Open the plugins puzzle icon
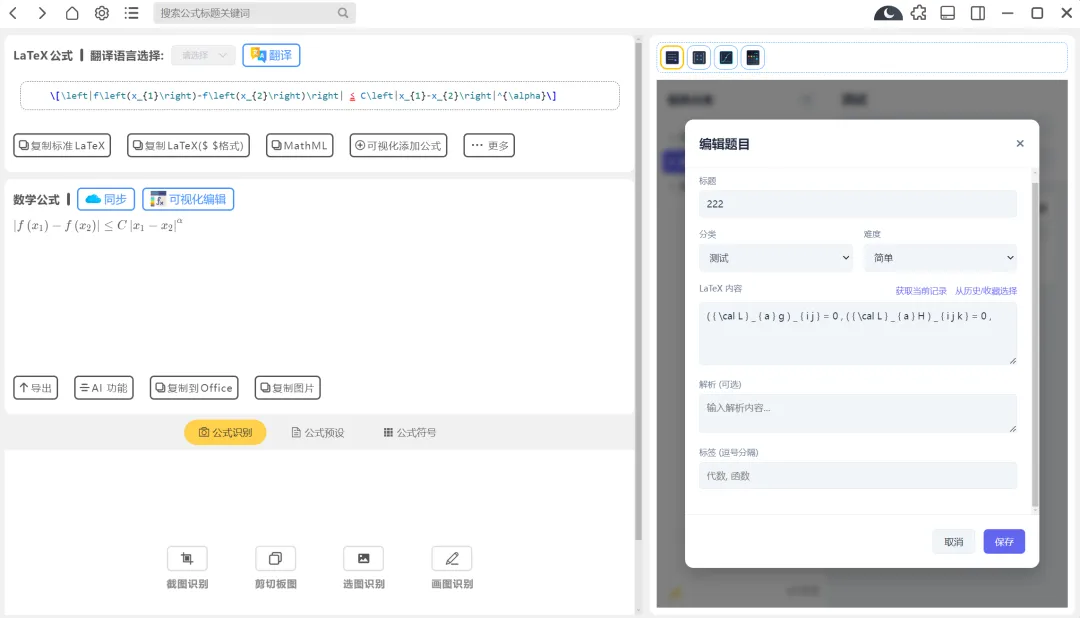The image size is (1080, 618). (x=918, y=12)
